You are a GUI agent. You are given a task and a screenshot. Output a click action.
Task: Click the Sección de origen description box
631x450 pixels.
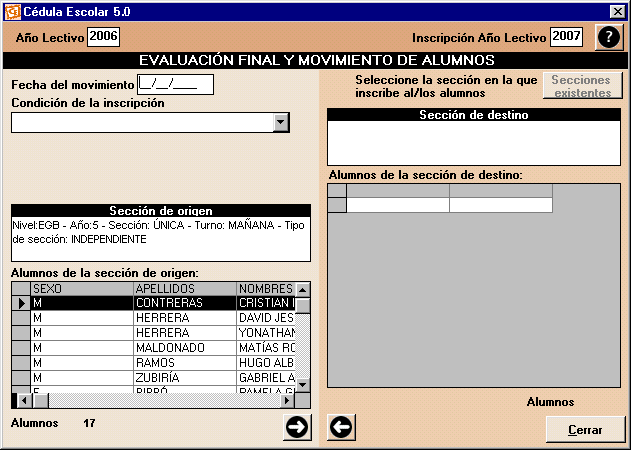point(161,239)
